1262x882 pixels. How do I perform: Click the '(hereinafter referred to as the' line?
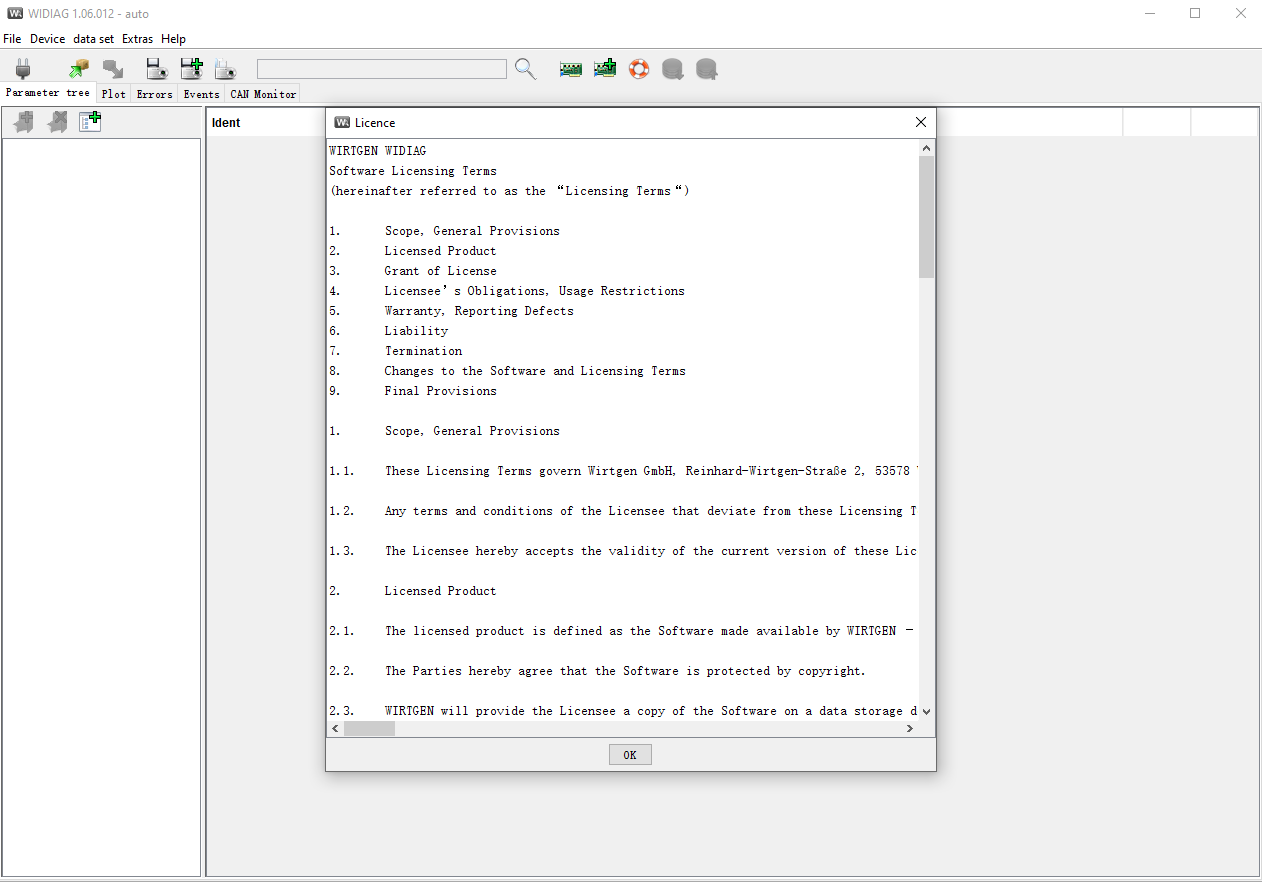click(509, 191)
